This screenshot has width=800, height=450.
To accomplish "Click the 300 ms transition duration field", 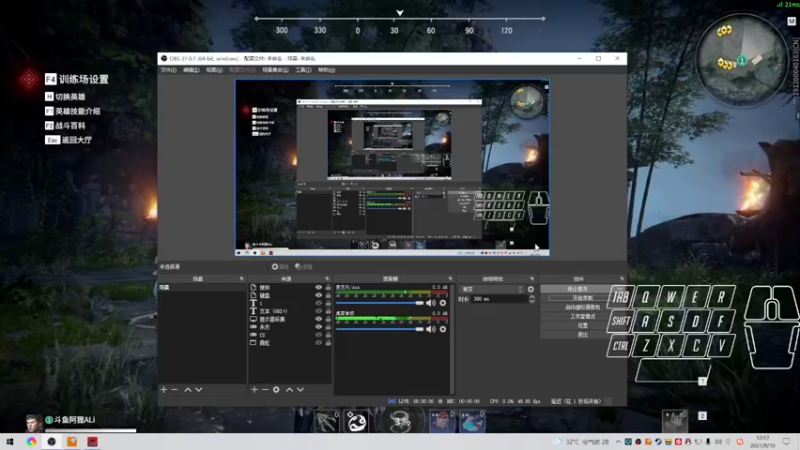I will (499, 299).
